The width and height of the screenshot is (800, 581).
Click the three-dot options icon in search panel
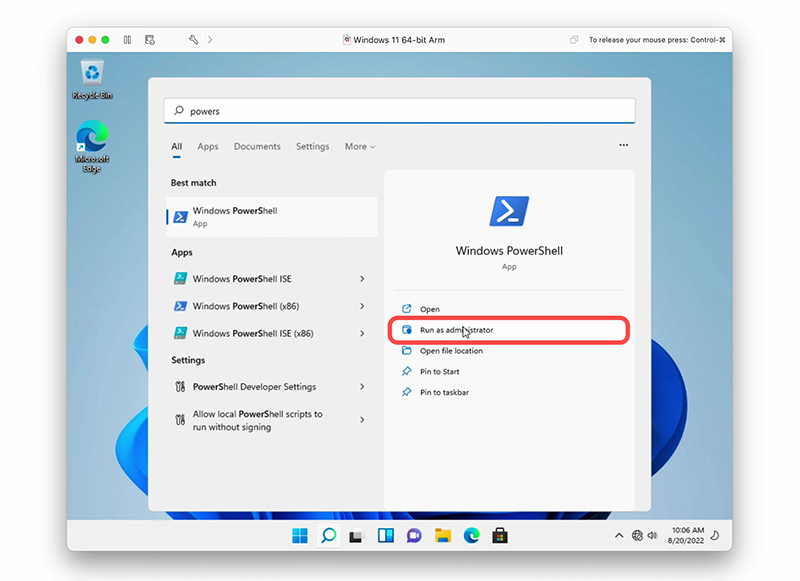623,145
